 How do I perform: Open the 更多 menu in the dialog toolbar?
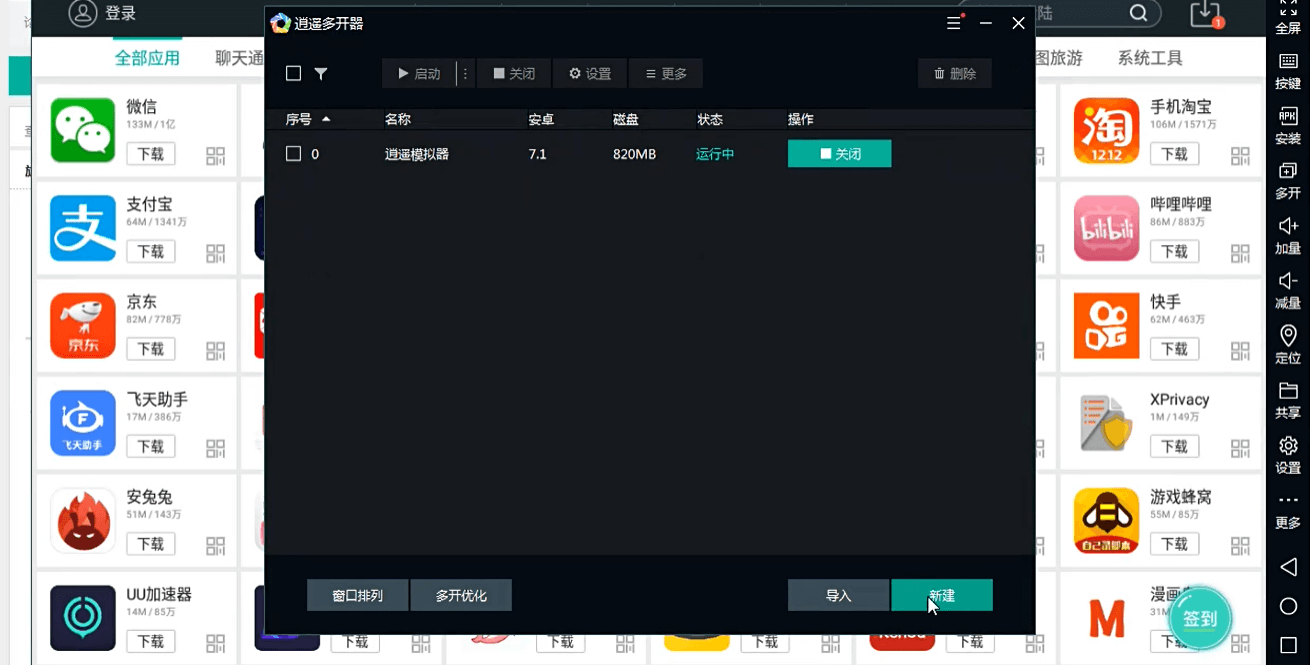pos(665,73)
